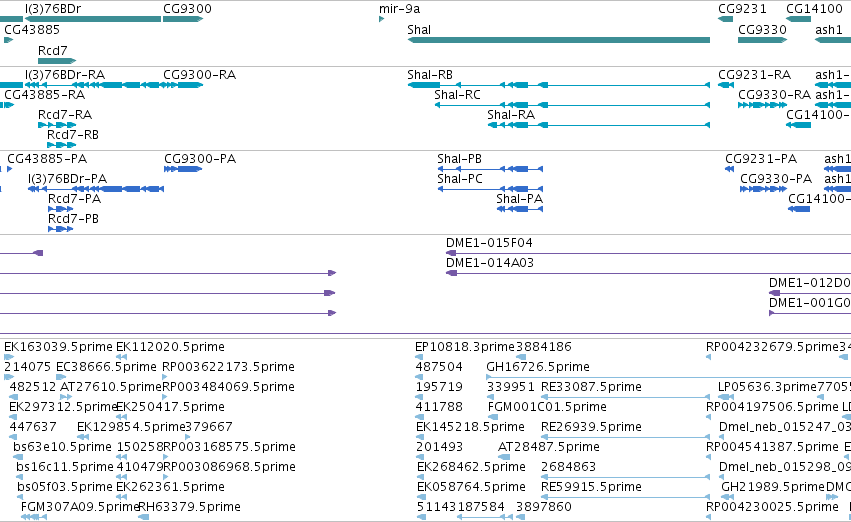Select the Shal-PA protein label
The height and width of the screenshot is (522, 851).
click(x=519, y=199)
